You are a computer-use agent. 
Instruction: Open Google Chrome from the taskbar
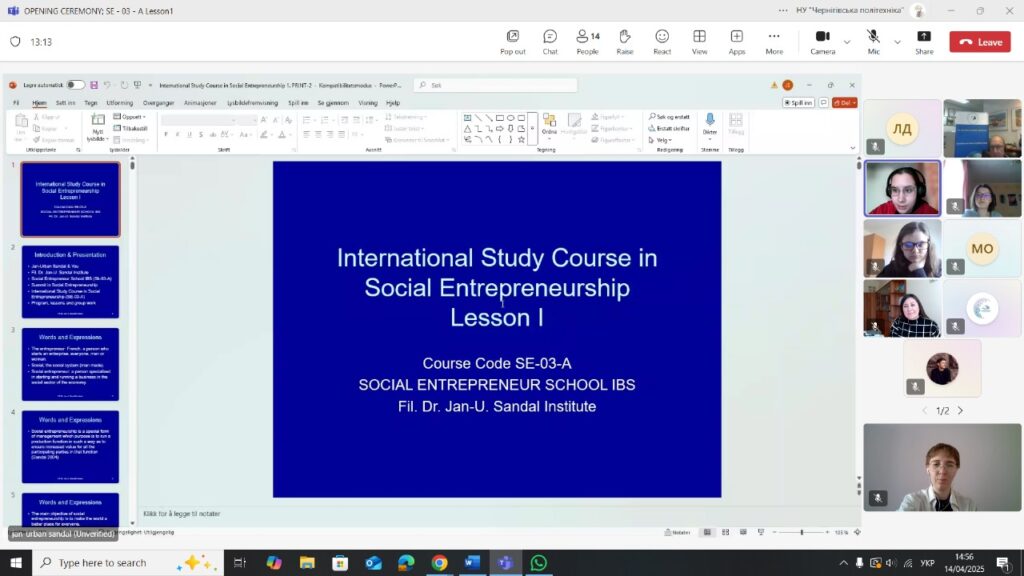(x=440, y=562)
